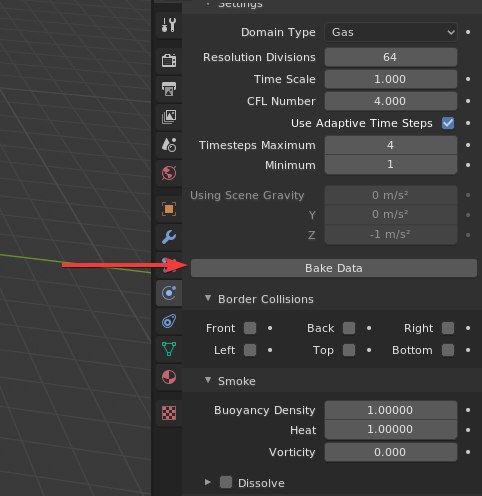This screenshot has width=482, height=496.
Task: Animate Top collision via its dot
Action: pyautogui.click(x=369, y=350)
